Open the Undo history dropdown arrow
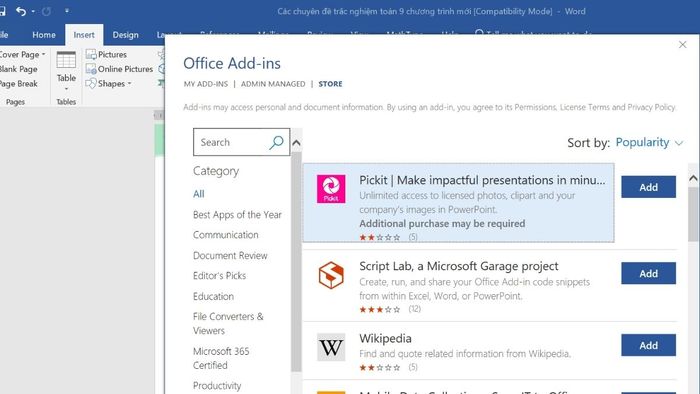 pyautogui.click(x=33, y=11)
